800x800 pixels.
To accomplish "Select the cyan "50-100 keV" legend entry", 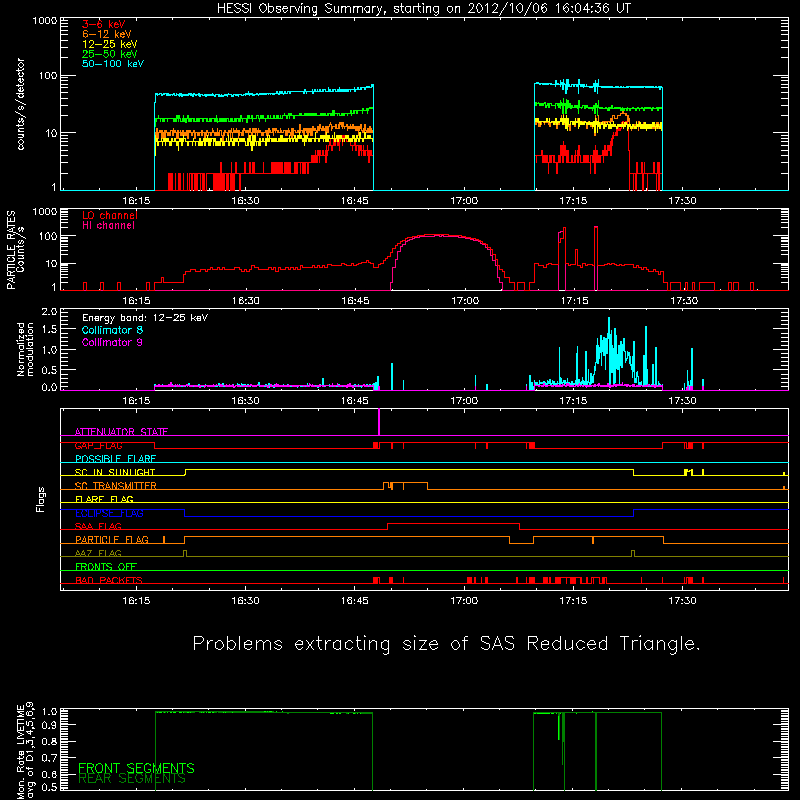I will click(113, 64).
